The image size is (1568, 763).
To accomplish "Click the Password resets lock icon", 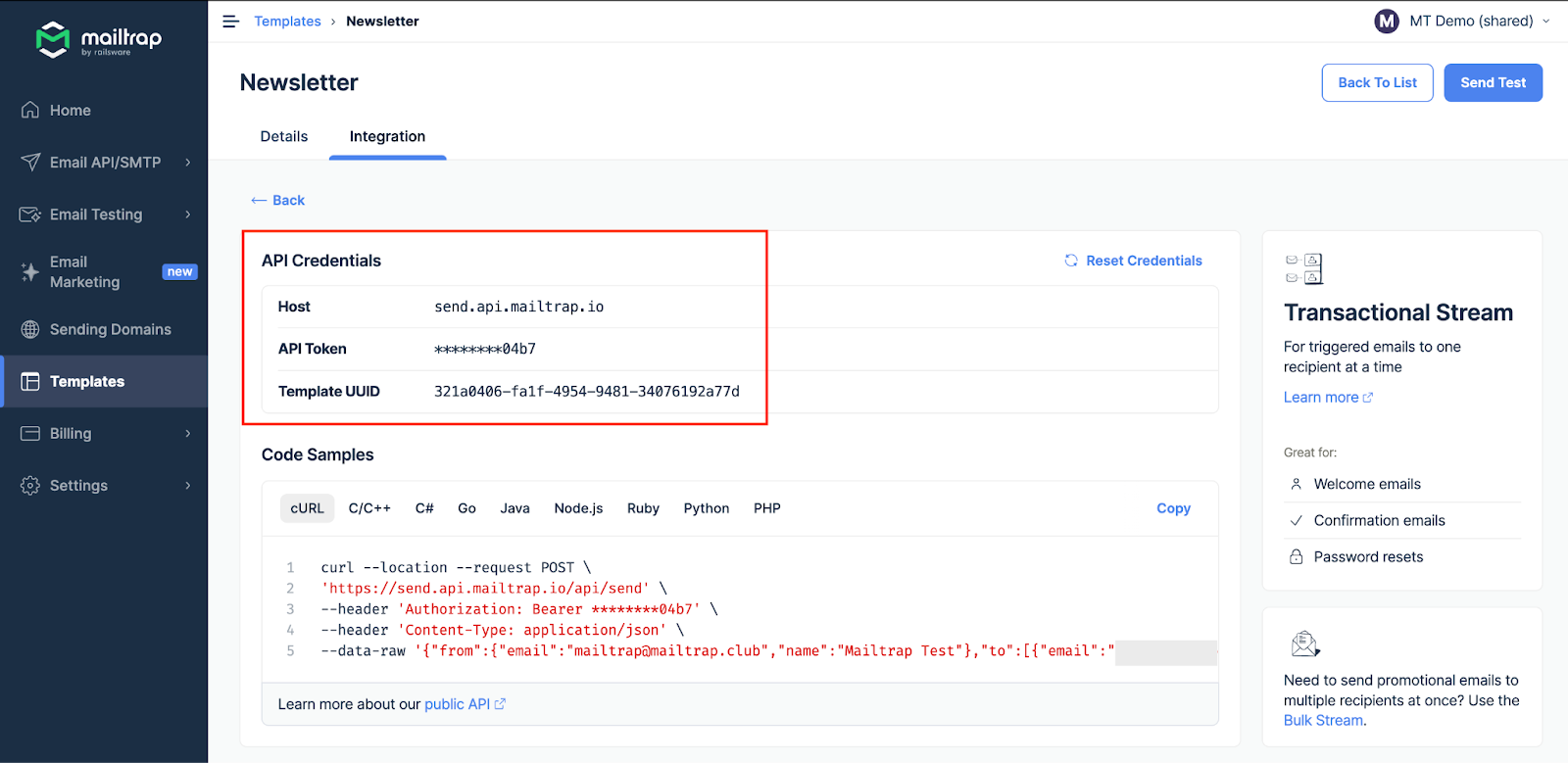I will coord(1296,556).
